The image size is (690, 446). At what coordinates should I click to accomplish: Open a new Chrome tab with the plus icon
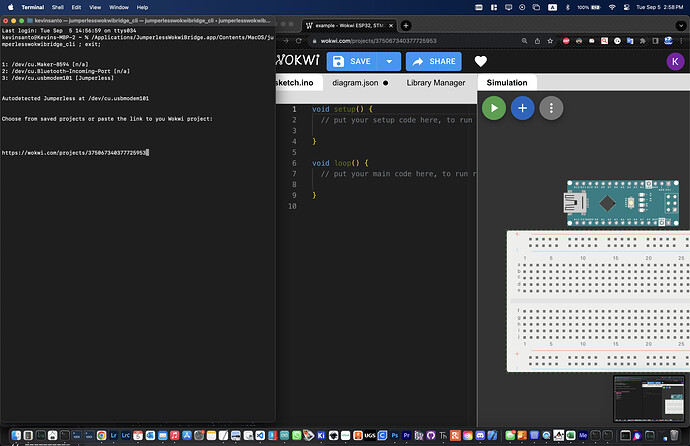click(406, 25)
